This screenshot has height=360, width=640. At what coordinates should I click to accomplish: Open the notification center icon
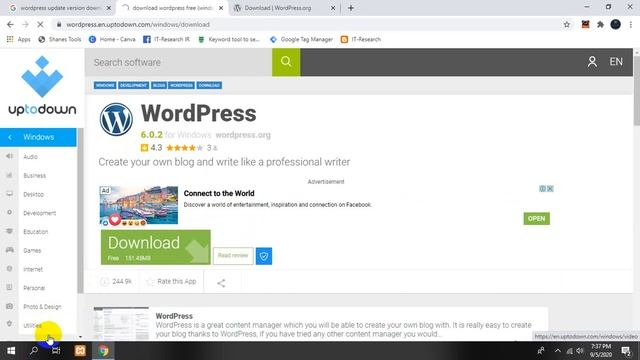coord(626,351)
